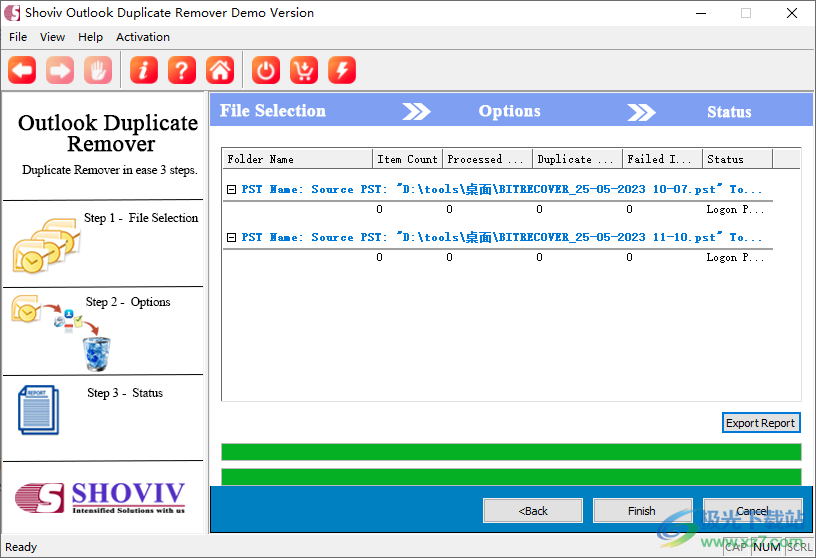Click the Status wizard step heading

pyautogui.click(x=729, y=111)
